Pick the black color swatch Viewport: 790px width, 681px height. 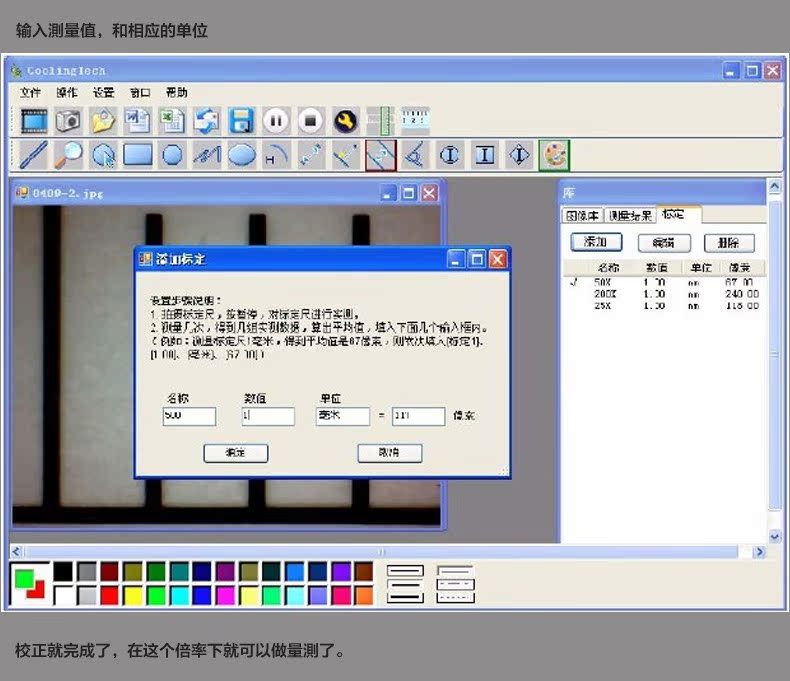(63, 571)
